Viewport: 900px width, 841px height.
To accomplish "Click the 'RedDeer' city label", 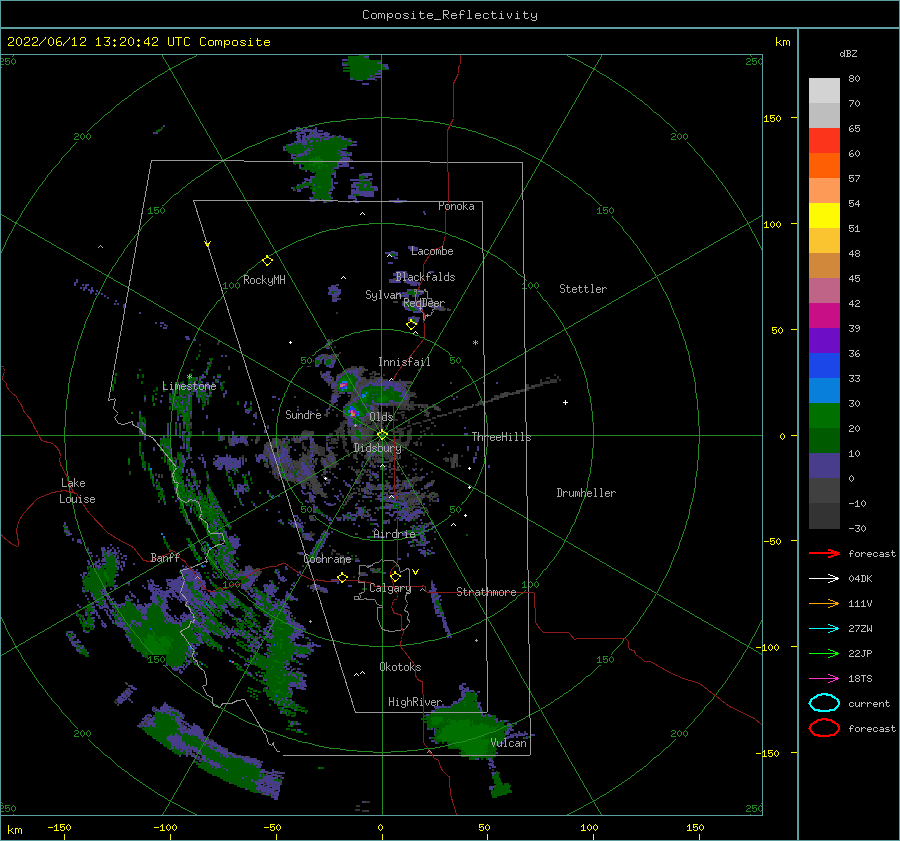I will tap(424, 303).
